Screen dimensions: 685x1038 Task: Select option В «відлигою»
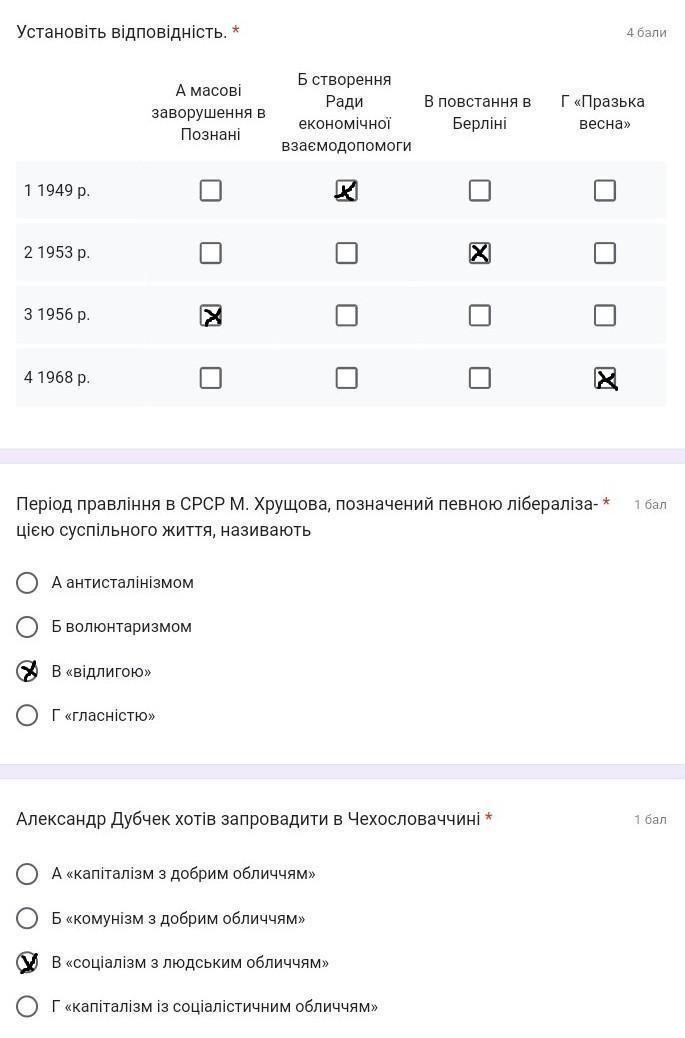coord(28,671)
